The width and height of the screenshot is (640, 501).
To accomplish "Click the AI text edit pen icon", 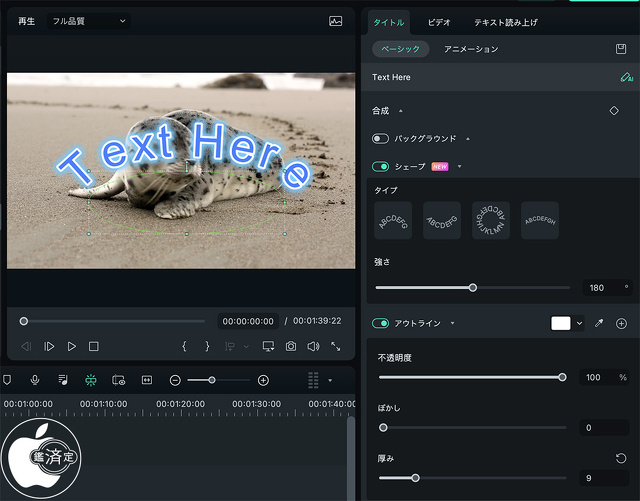I will coord(626,77).
